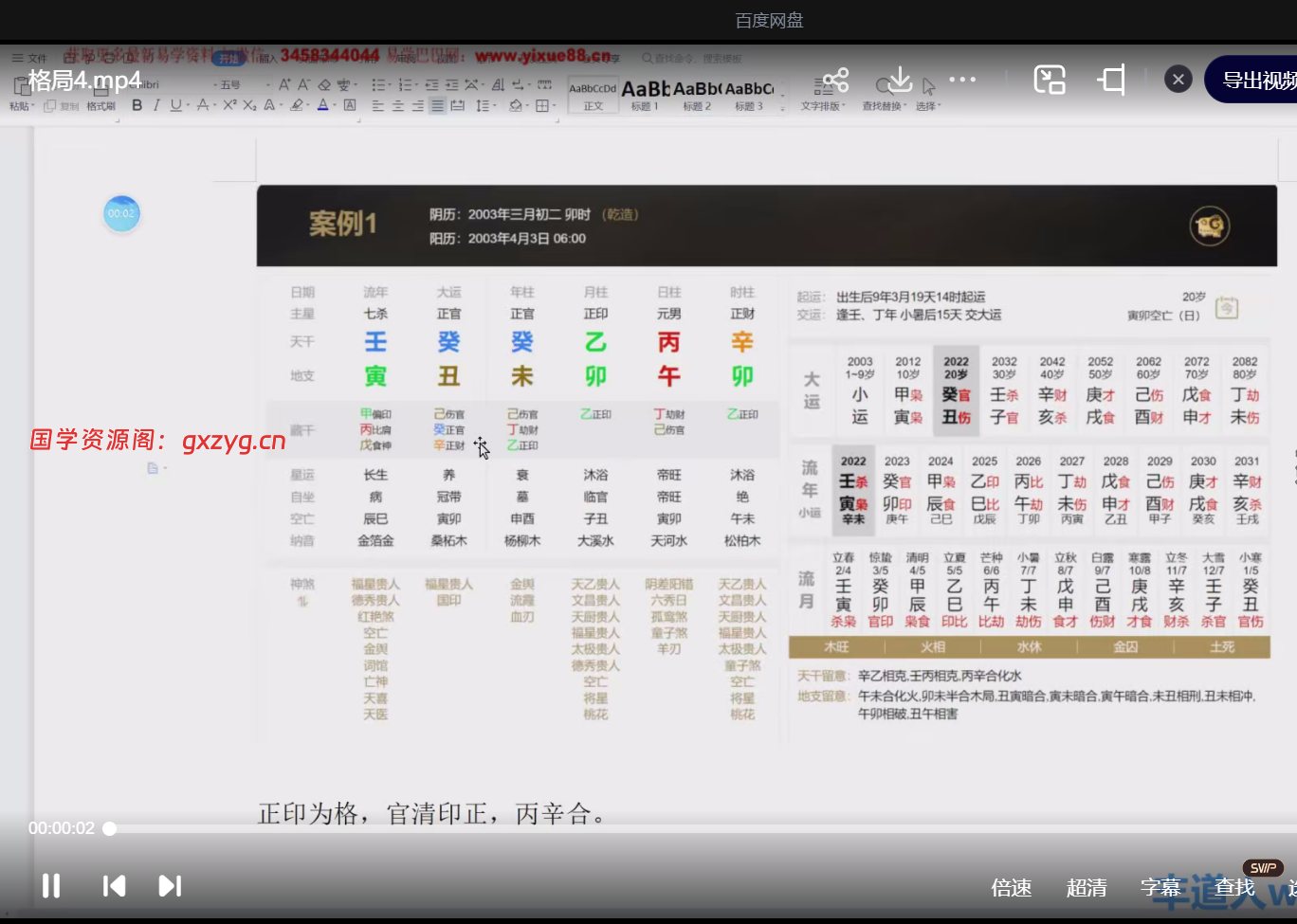This screenshot has height=924, width=1297.
Task: Click the decrease font size icon
Action: [x=303, y=84]
